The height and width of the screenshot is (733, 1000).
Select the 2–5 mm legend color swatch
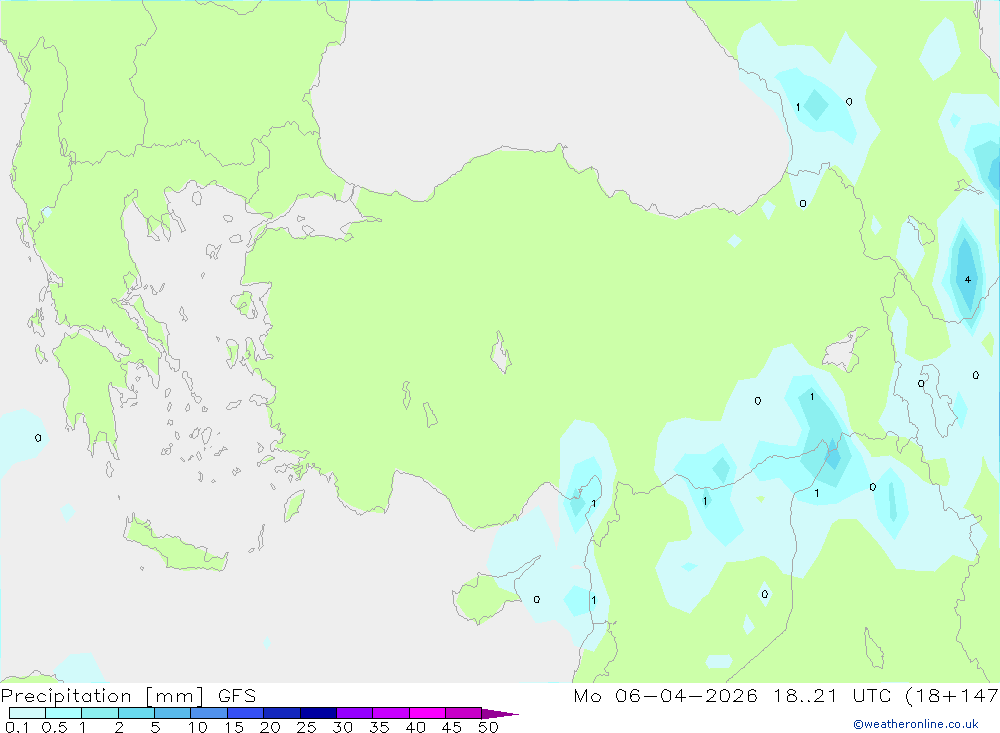pos(136,713)
